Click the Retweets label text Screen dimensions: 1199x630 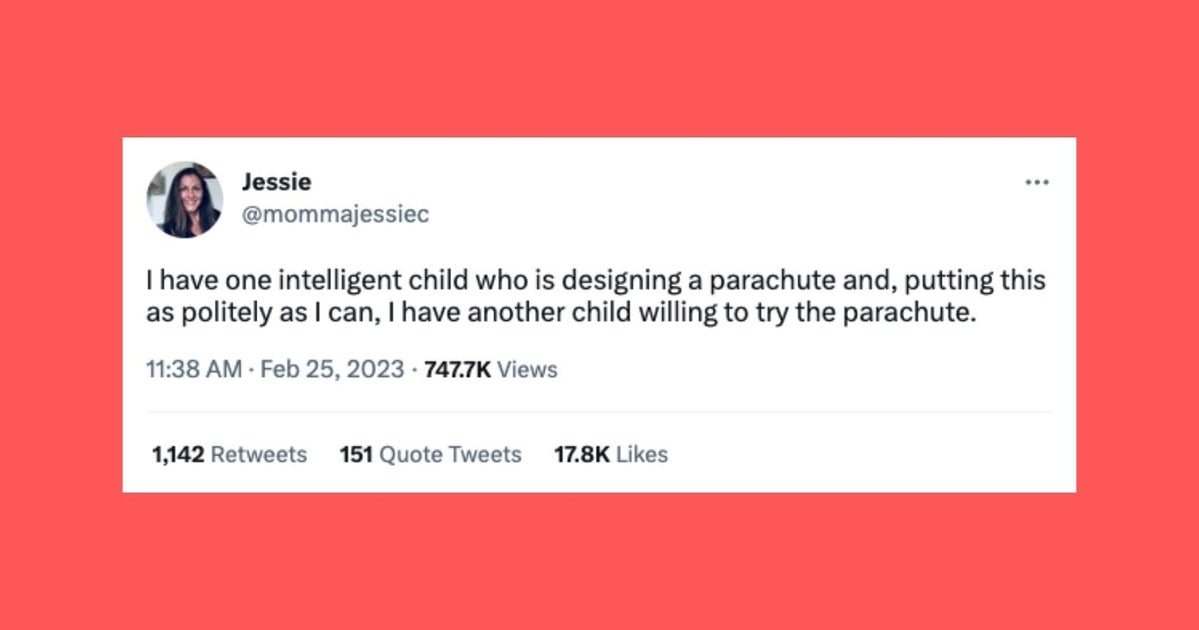pyautogui.click(x=257, y=454)
